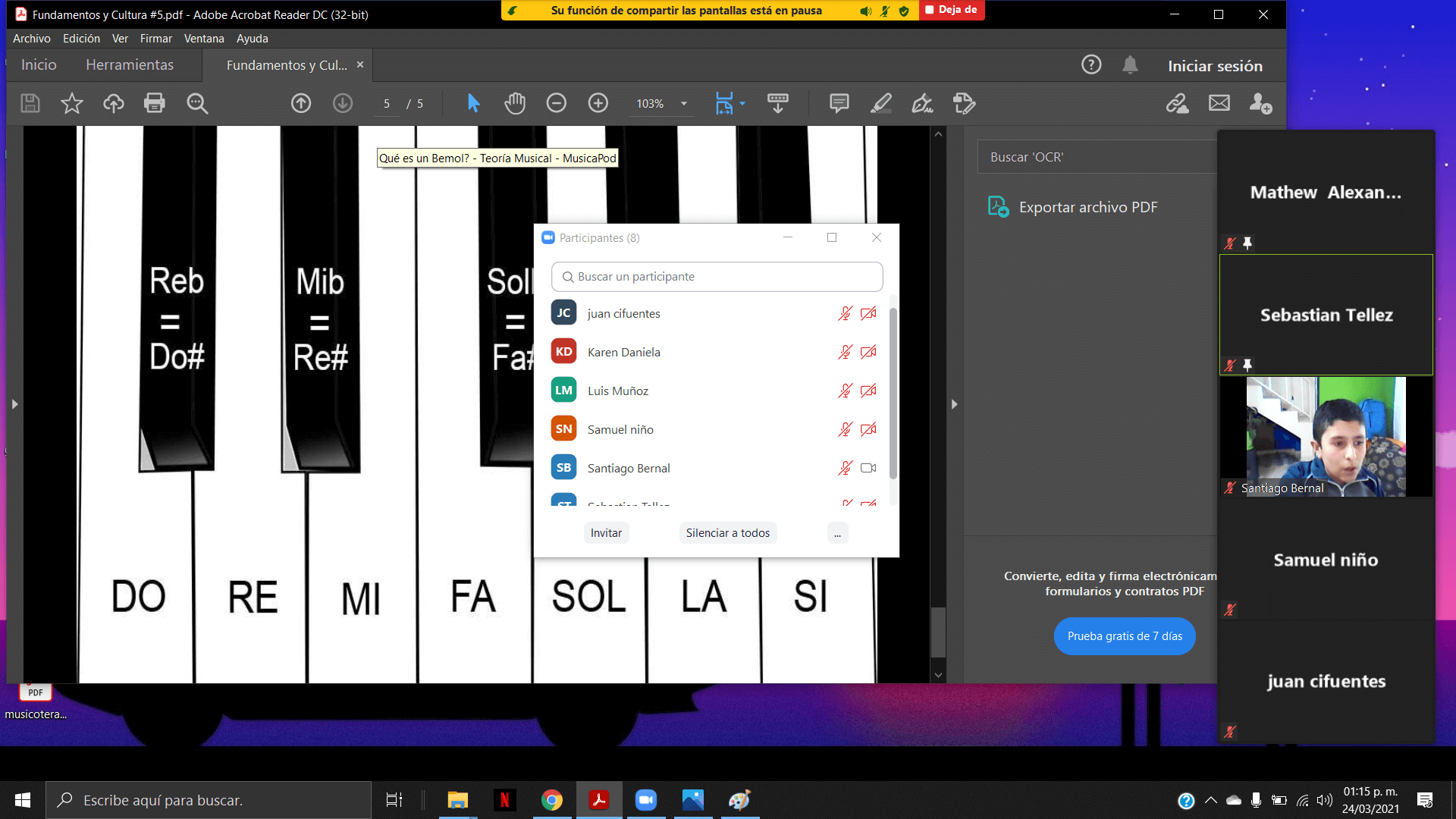Open the notifications bell
Screen dimensions: 1456x819
[1130, 65]
